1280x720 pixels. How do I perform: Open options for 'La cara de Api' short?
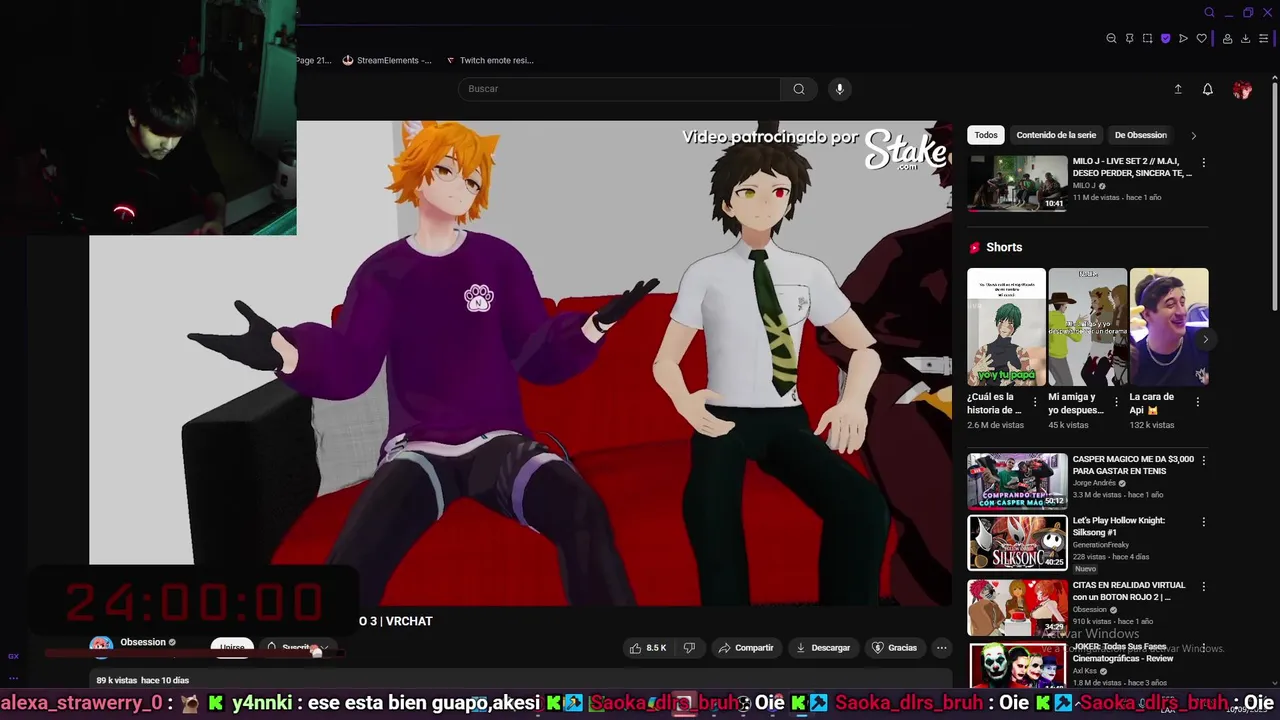(1197, 402)
